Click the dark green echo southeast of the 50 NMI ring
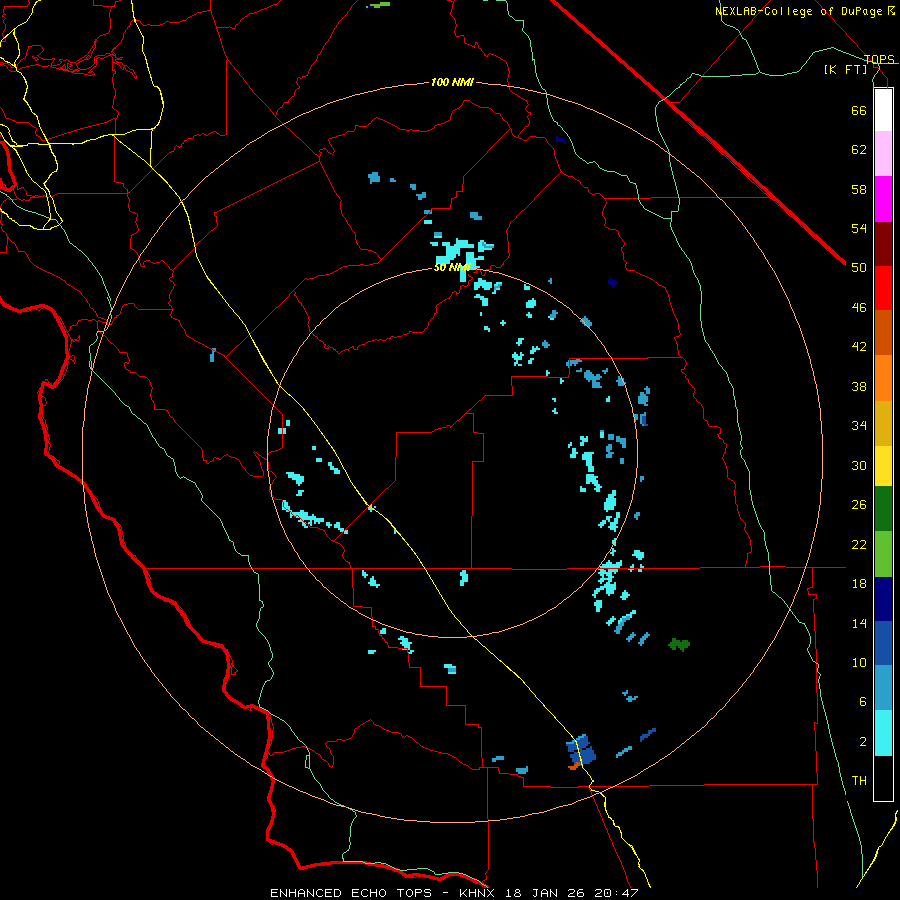Screen dimensions: 900x900 (x=679, y=645)
